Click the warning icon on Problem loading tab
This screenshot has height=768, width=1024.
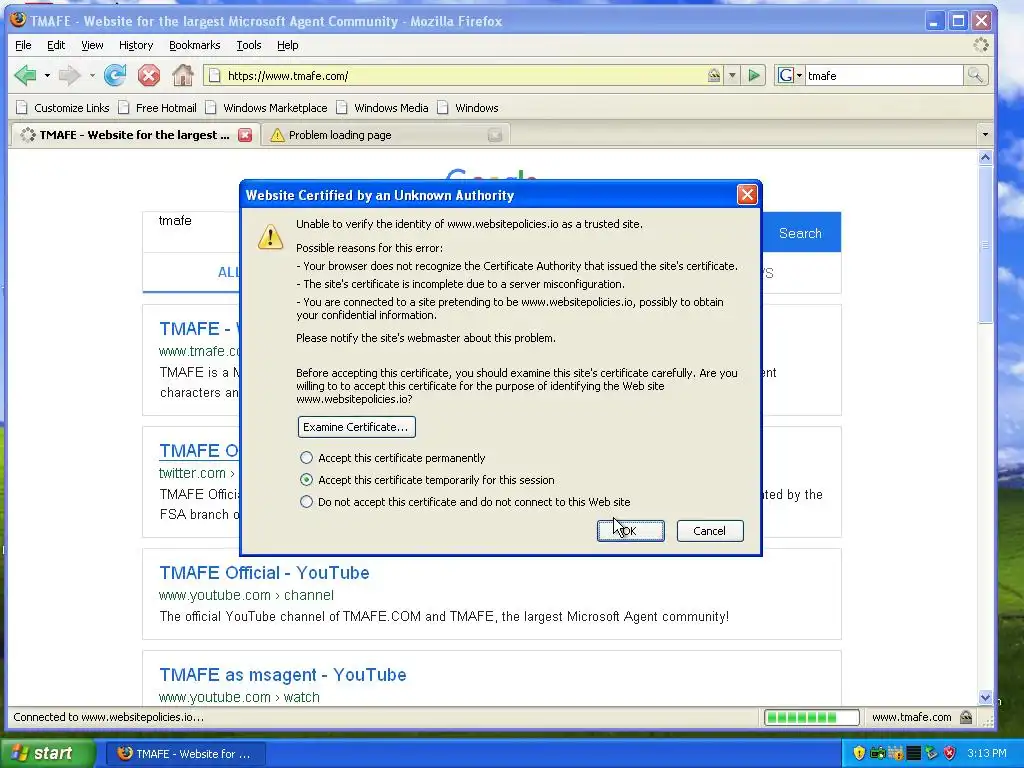point(277,135)
